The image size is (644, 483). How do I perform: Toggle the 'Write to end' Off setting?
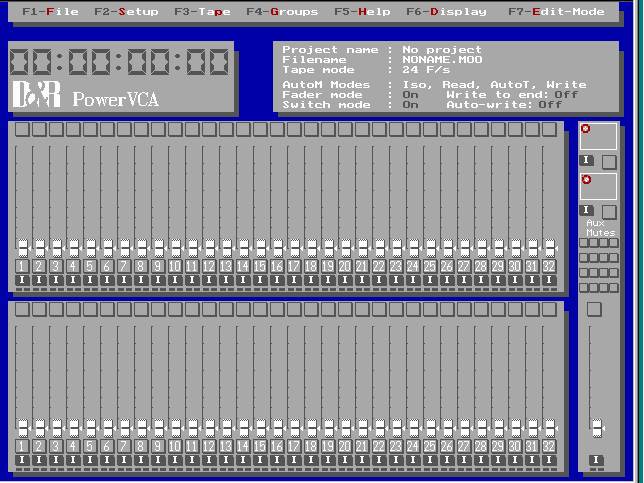566,94
